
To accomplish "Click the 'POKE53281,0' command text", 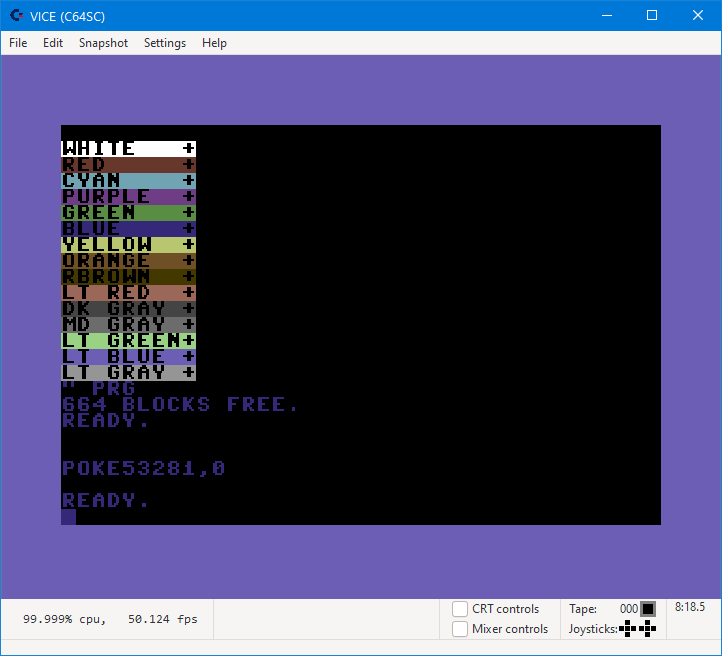I will [143, 469].
